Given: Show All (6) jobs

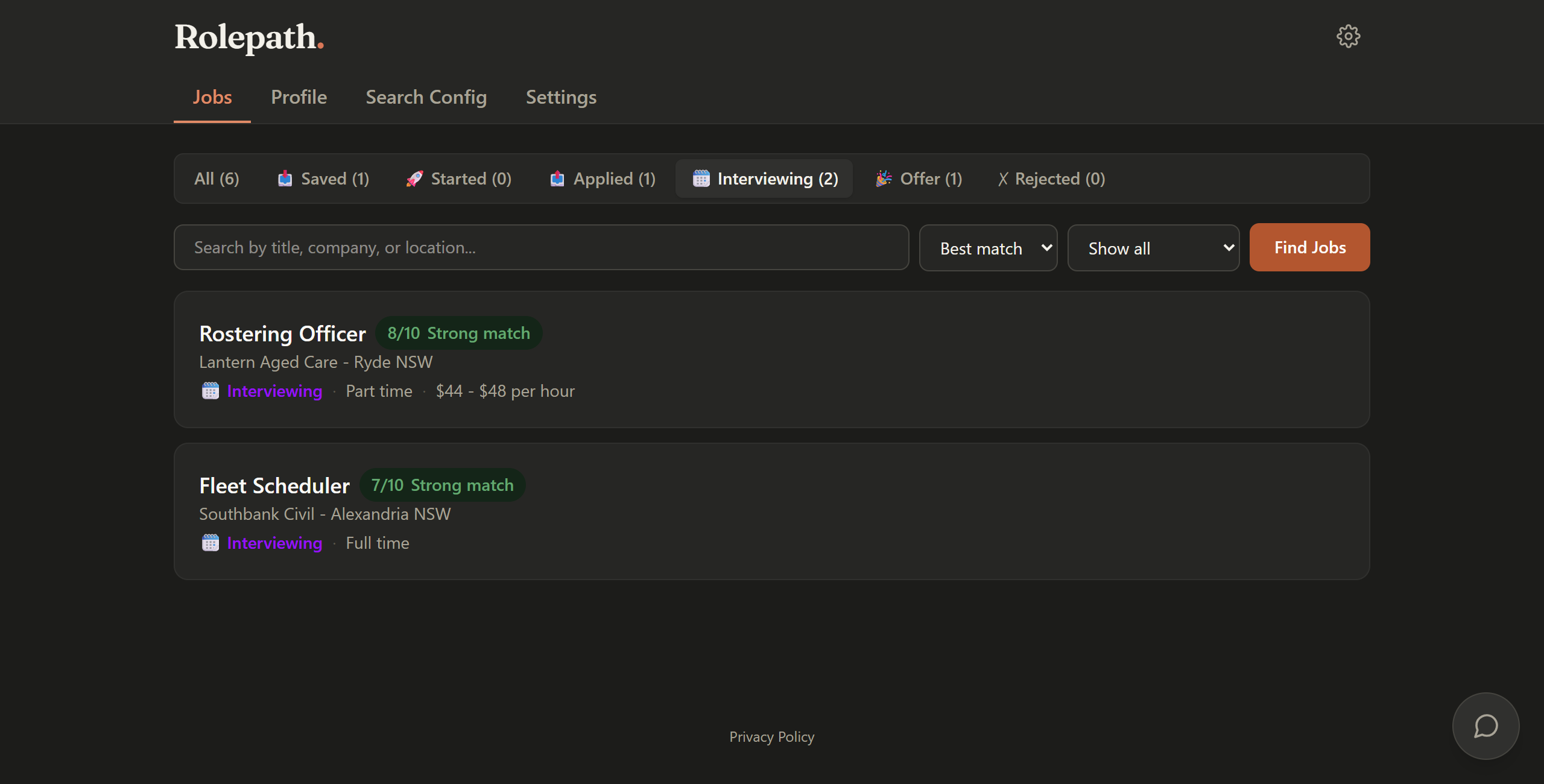Looking at the screenshot, I should click(x=217, y=179).
